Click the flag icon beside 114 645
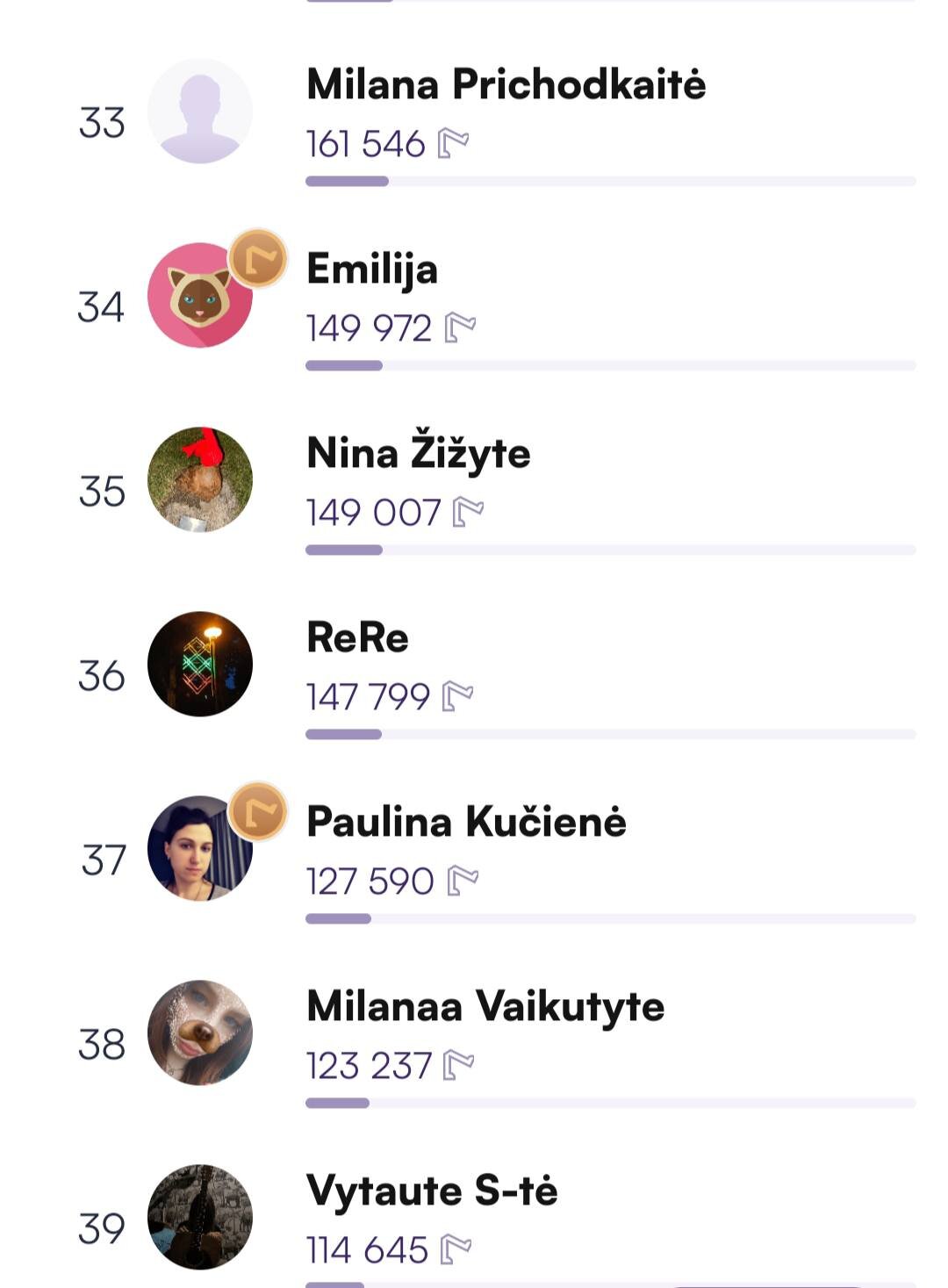948x1288 pixels. click(456, 1249)
